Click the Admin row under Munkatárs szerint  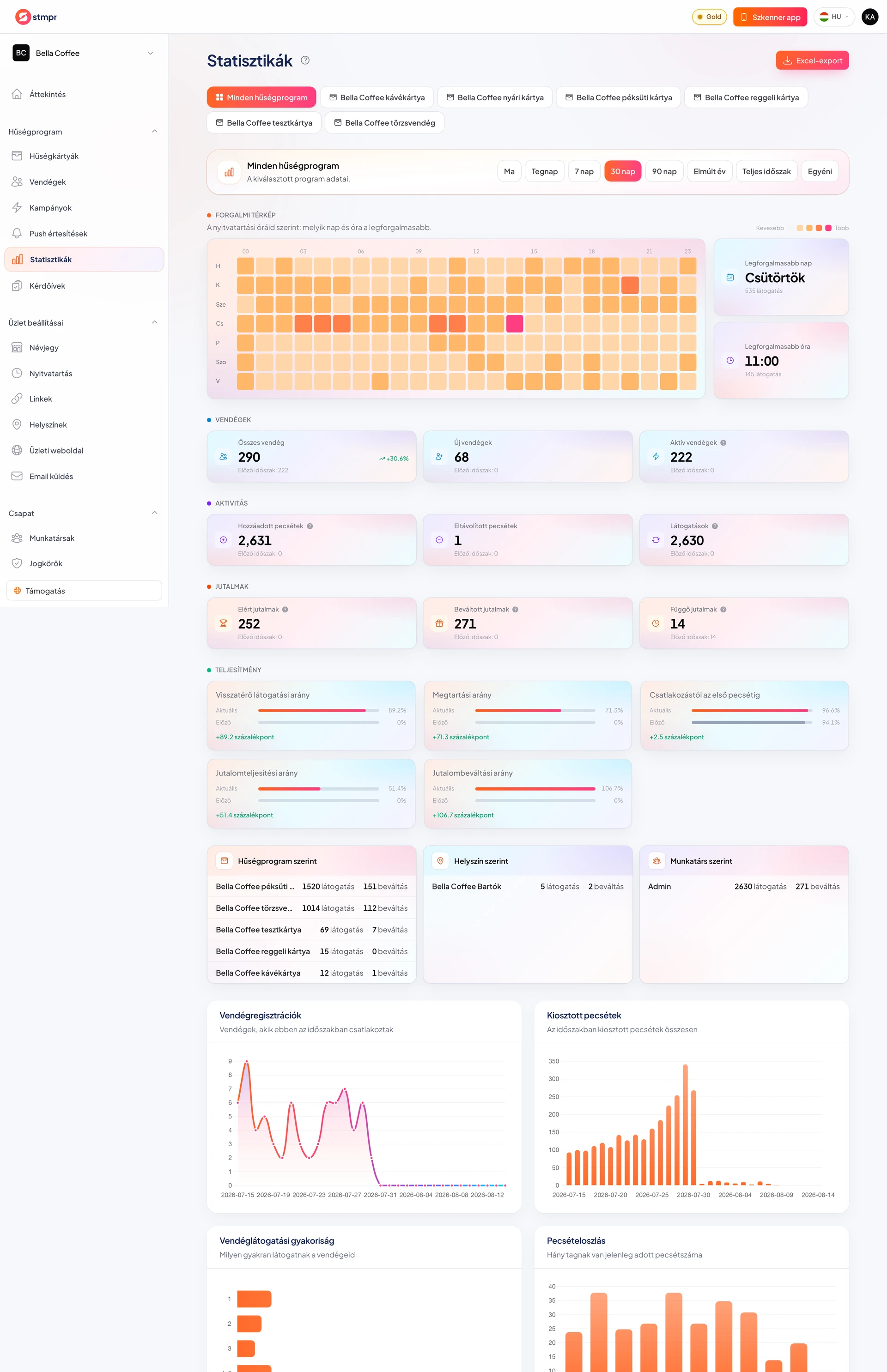click(x=744, y=887)
